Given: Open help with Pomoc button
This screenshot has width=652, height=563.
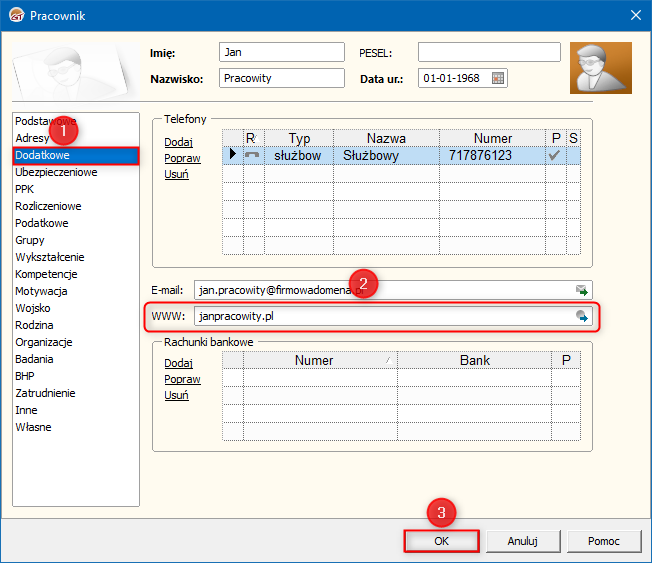Looking at the screenshot, I should tap(604, 541).
